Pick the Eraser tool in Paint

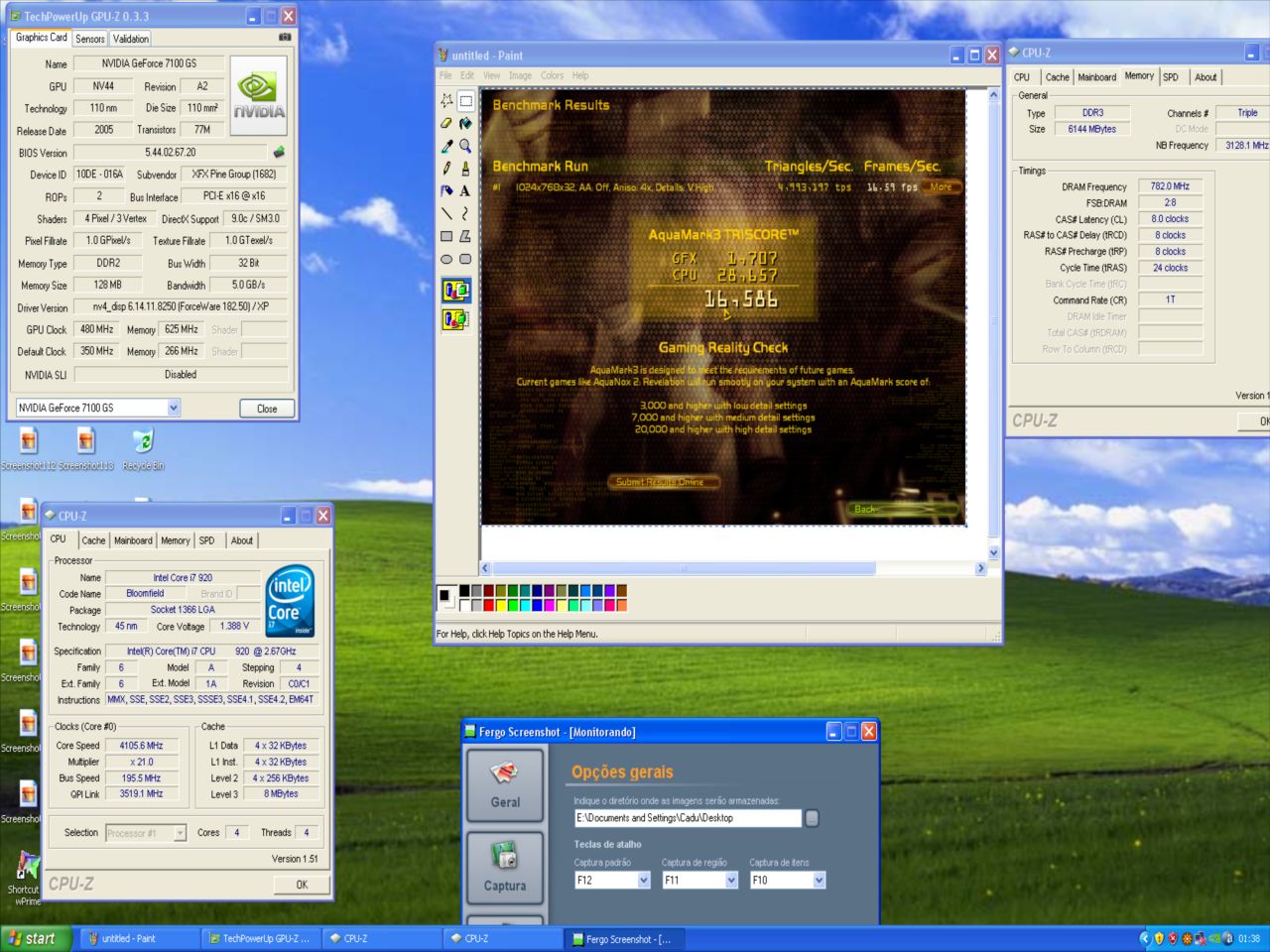click(446, 123)
